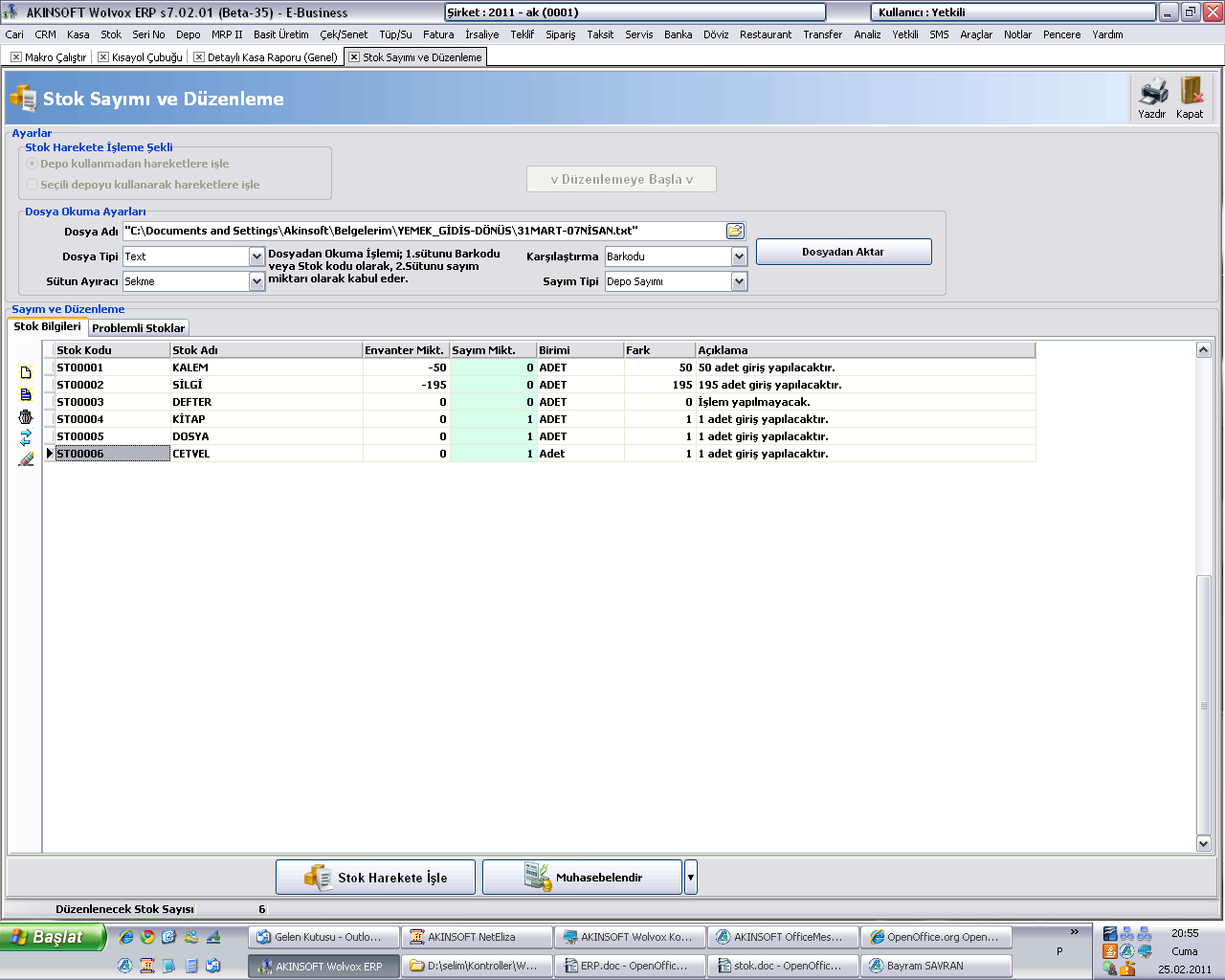Open the Dosya Tipi dropdown
The height and width of the screenshot is (980, 1225).
(x=256, y=256)
